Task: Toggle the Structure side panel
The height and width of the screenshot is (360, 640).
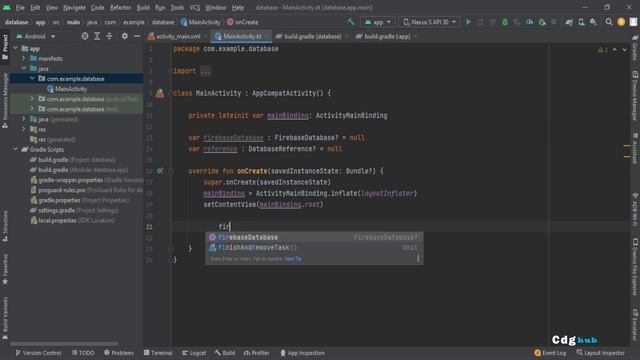Action: 5,227
